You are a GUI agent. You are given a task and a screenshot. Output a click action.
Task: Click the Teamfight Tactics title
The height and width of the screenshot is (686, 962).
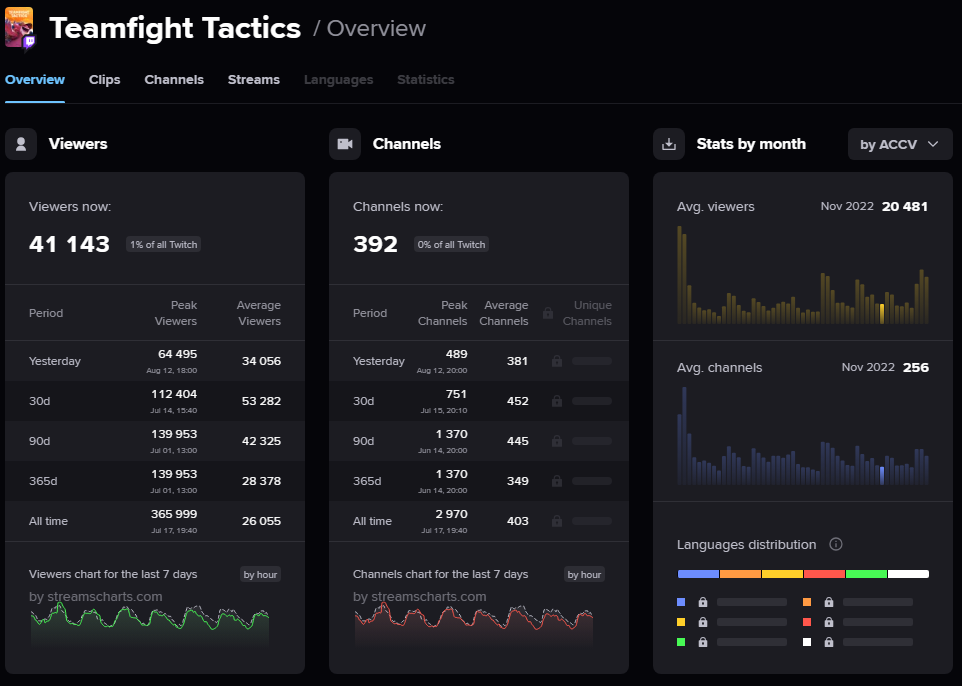pos(175,28)
